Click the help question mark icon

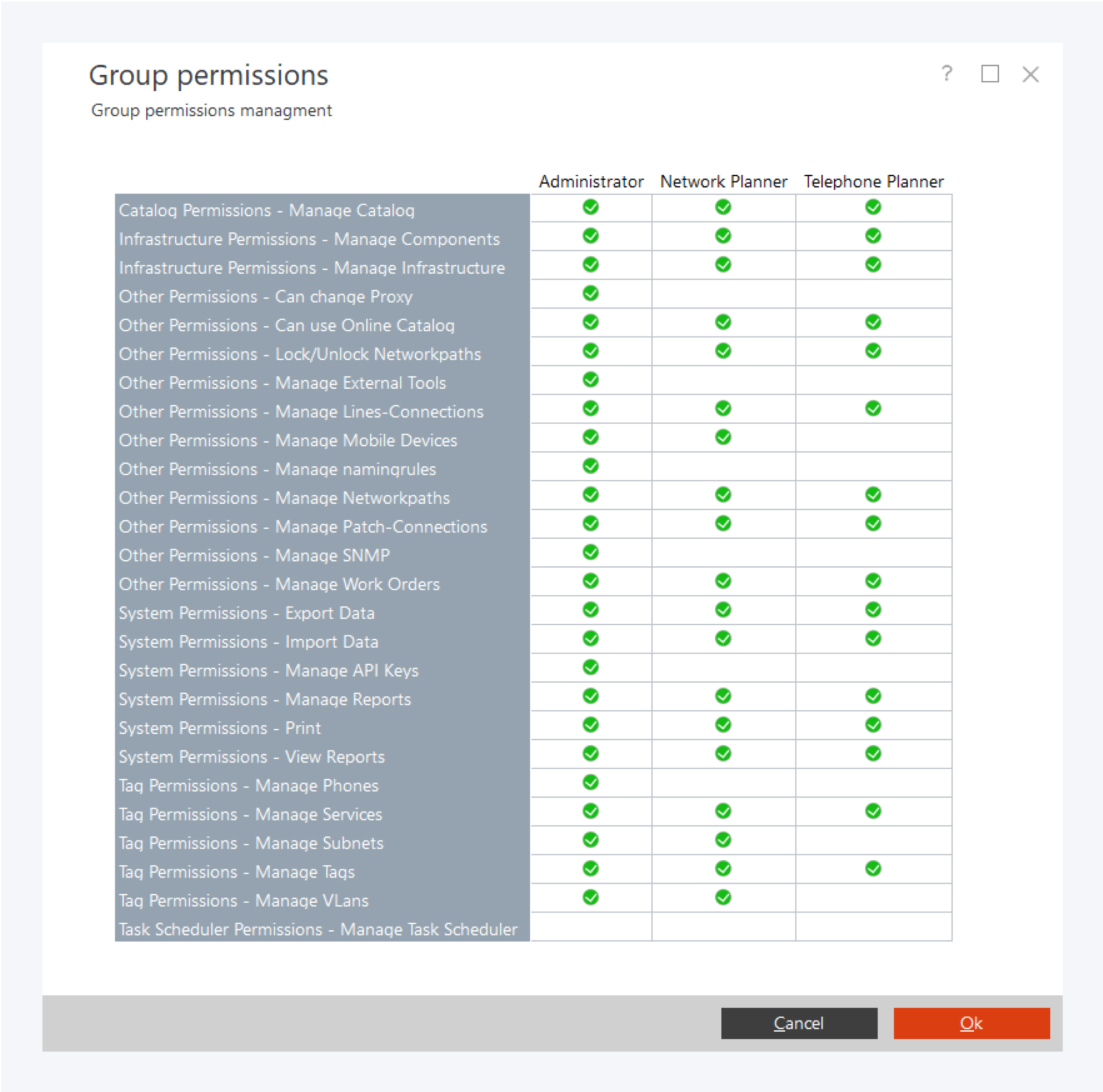(x=946, y=74)
